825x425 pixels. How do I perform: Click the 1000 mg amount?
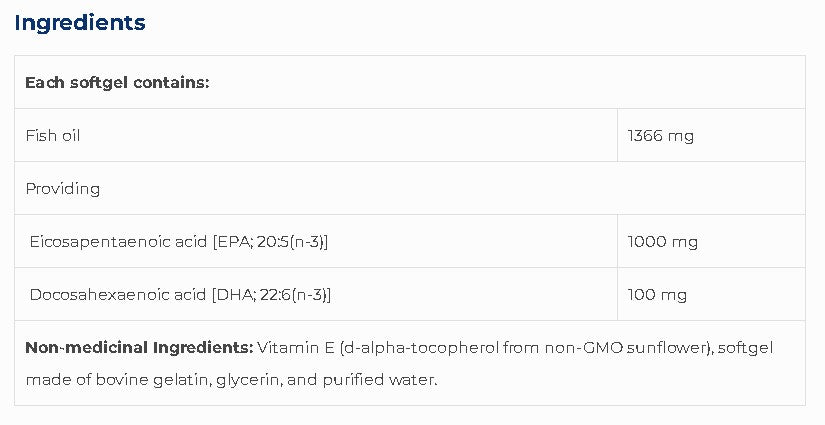pyautogui.click(x=662, y=241)
